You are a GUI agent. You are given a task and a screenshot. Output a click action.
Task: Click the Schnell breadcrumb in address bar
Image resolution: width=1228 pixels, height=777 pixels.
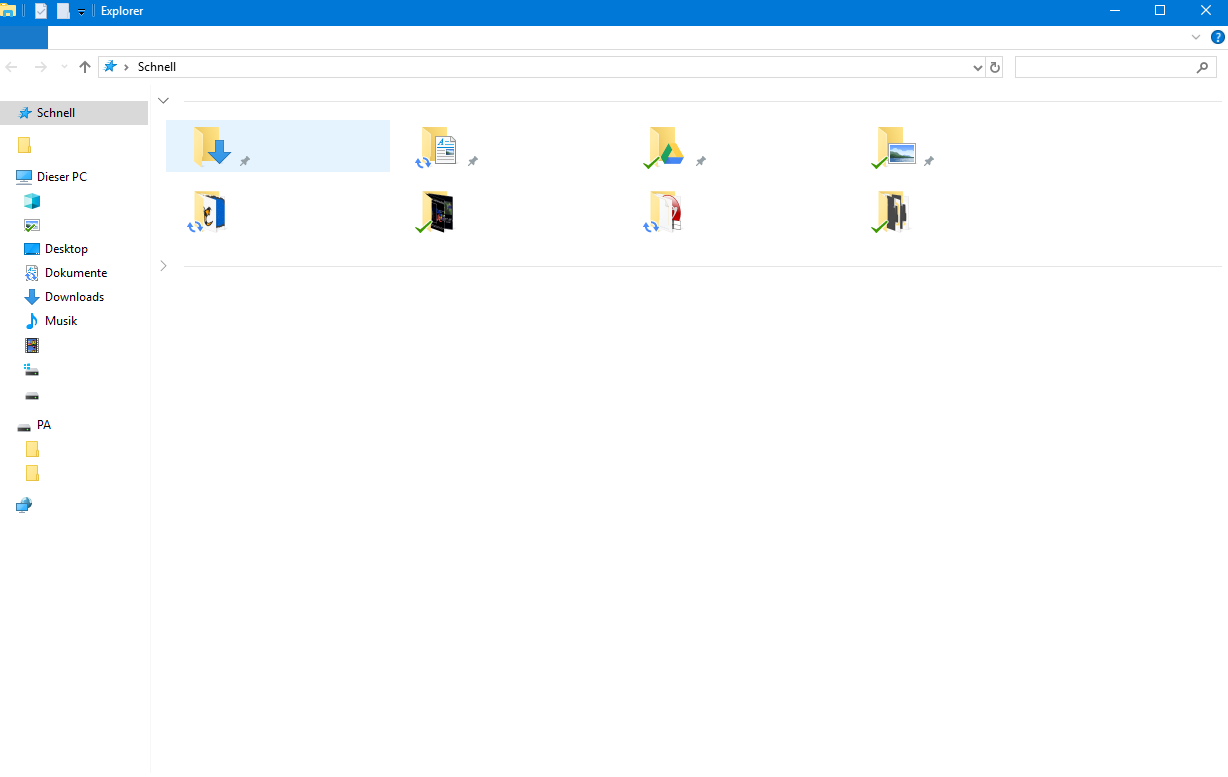(x=157, y=67)
